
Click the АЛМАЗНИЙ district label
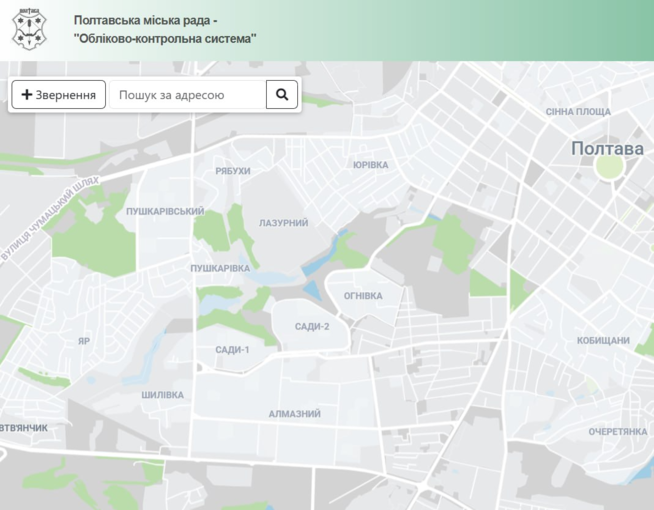pyautogui.click(x=294, y=414)
